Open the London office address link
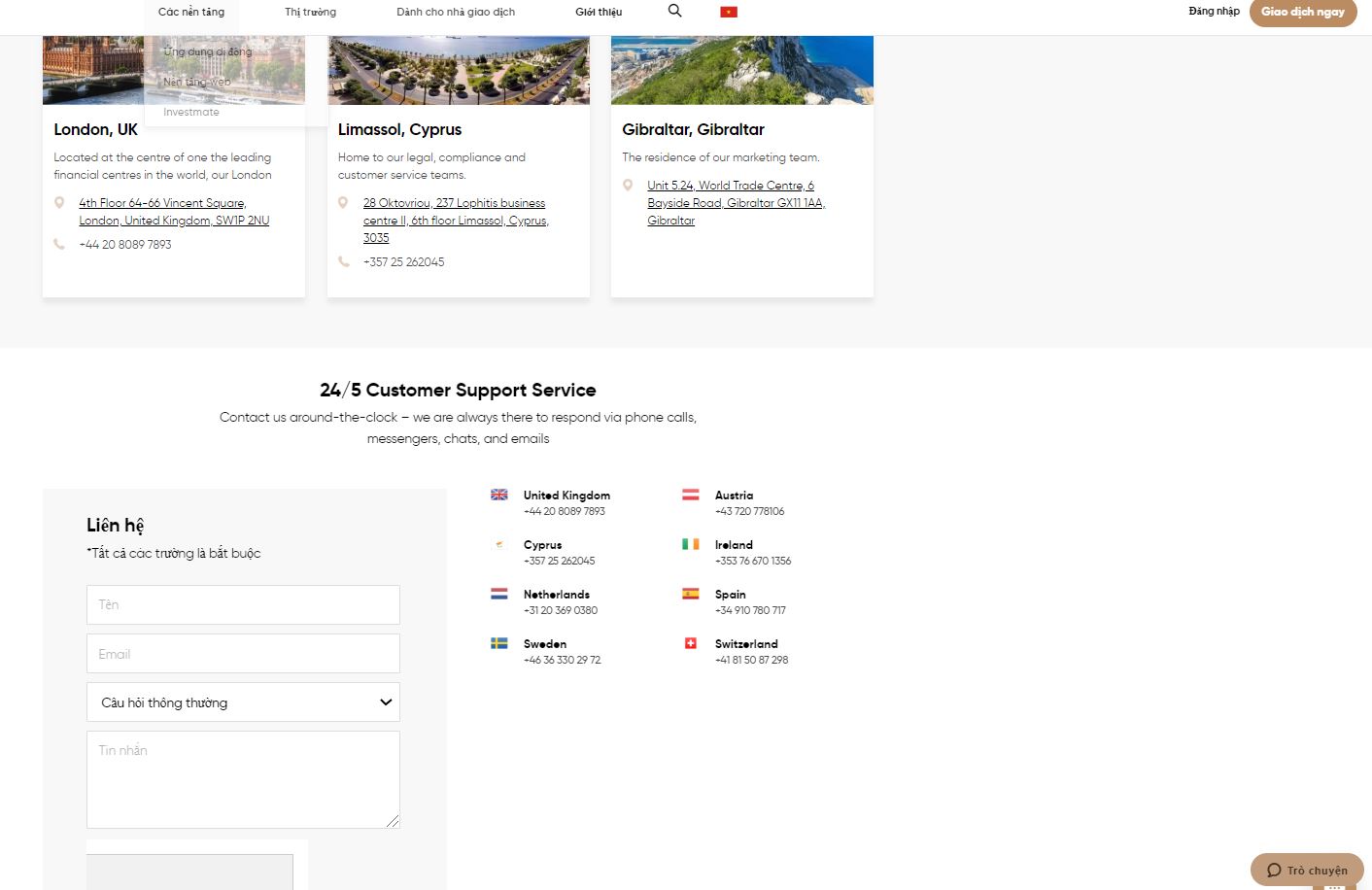 [x=174, y=212]
